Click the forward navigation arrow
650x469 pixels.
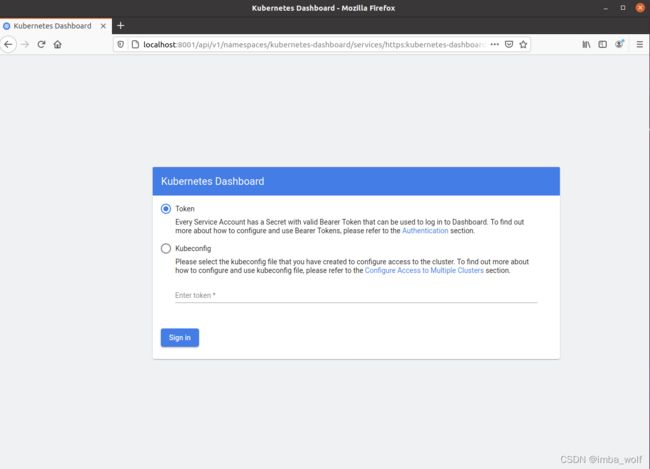click(x=25, y=44)
